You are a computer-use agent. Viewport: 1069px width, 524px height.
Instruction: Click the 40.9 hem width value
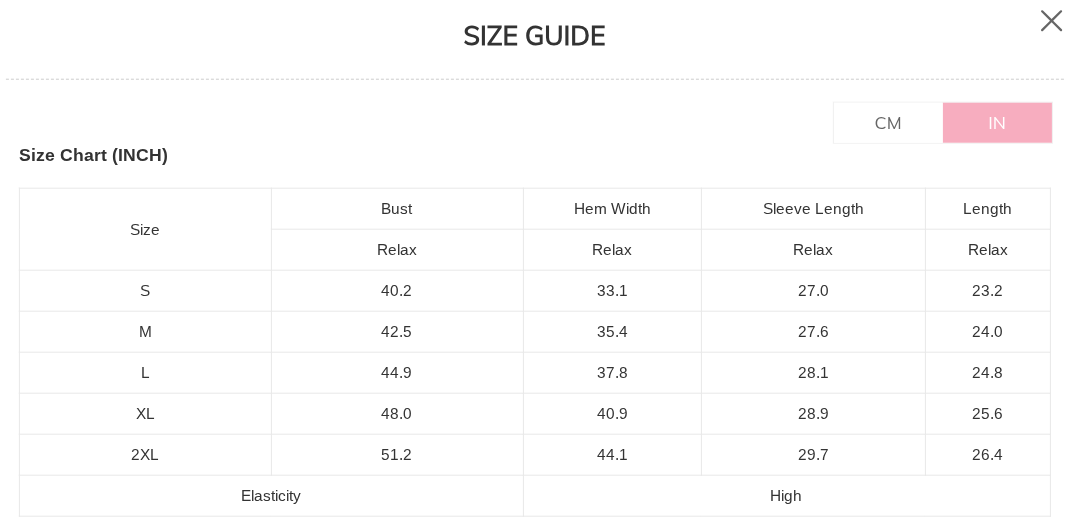612,414
